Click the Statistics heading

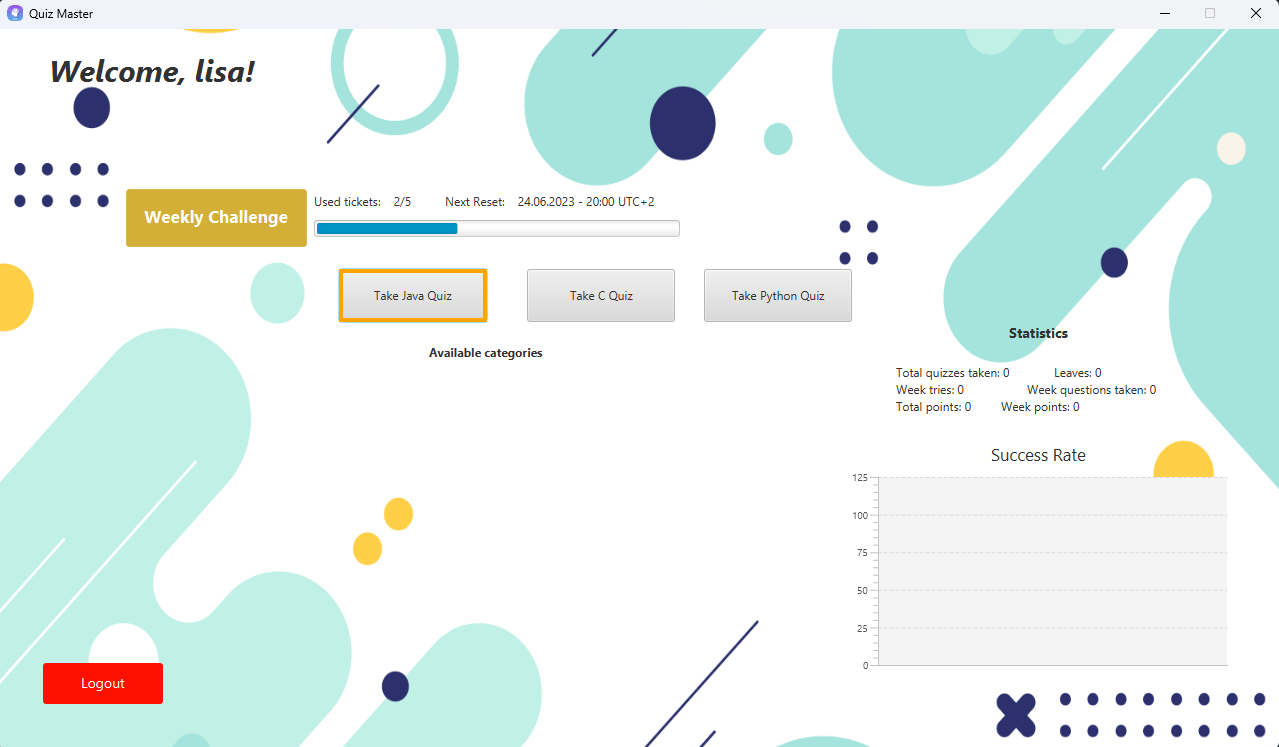pyautogui.click(x=1038, y=333)
